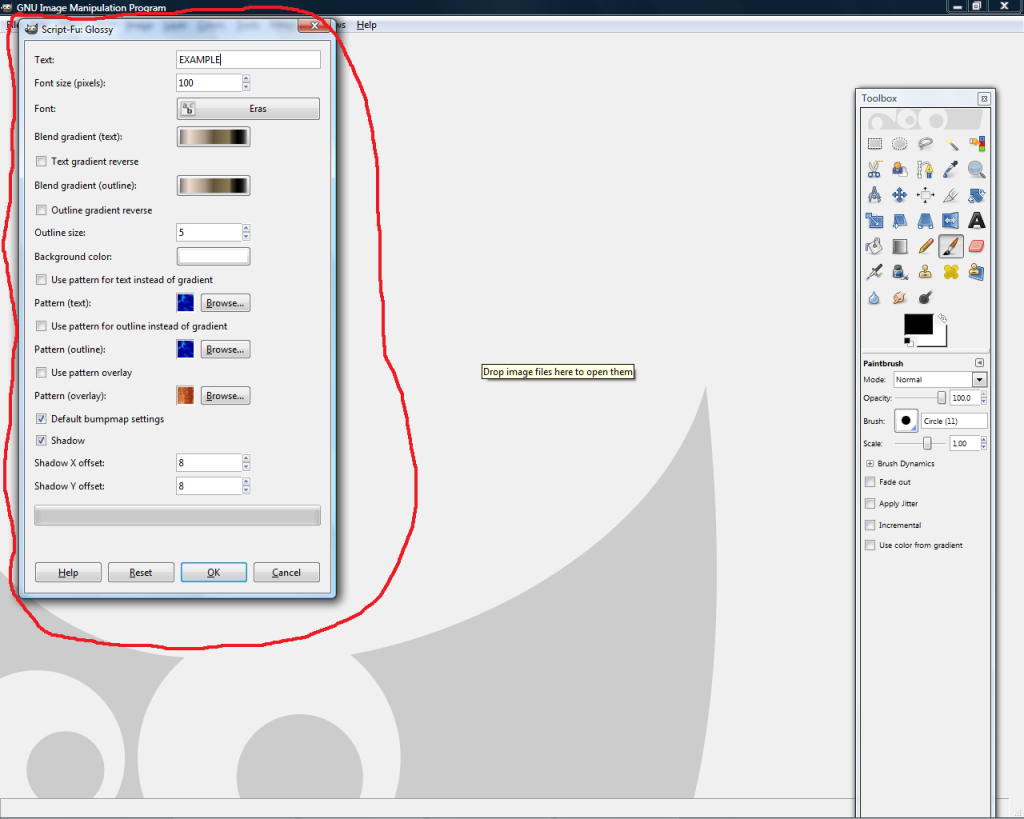Enable Text gradient reverse checkbox

41,161
